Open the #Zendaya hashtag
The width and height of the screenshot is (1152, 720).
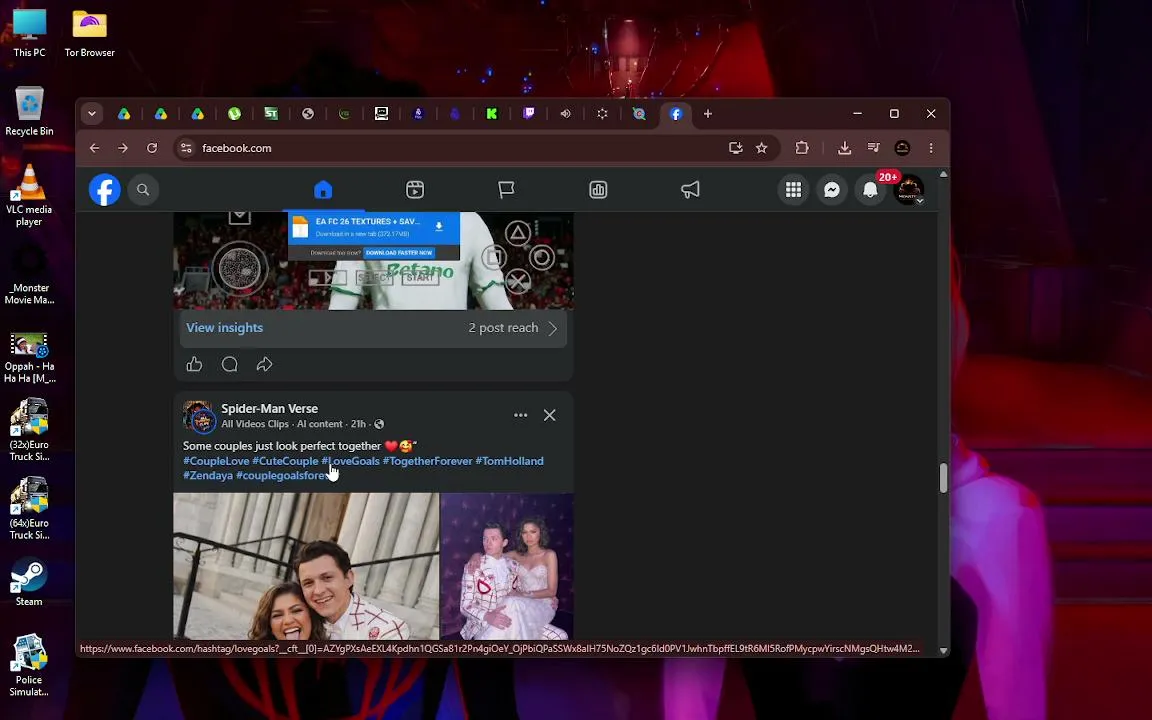[x=208, y=475]
